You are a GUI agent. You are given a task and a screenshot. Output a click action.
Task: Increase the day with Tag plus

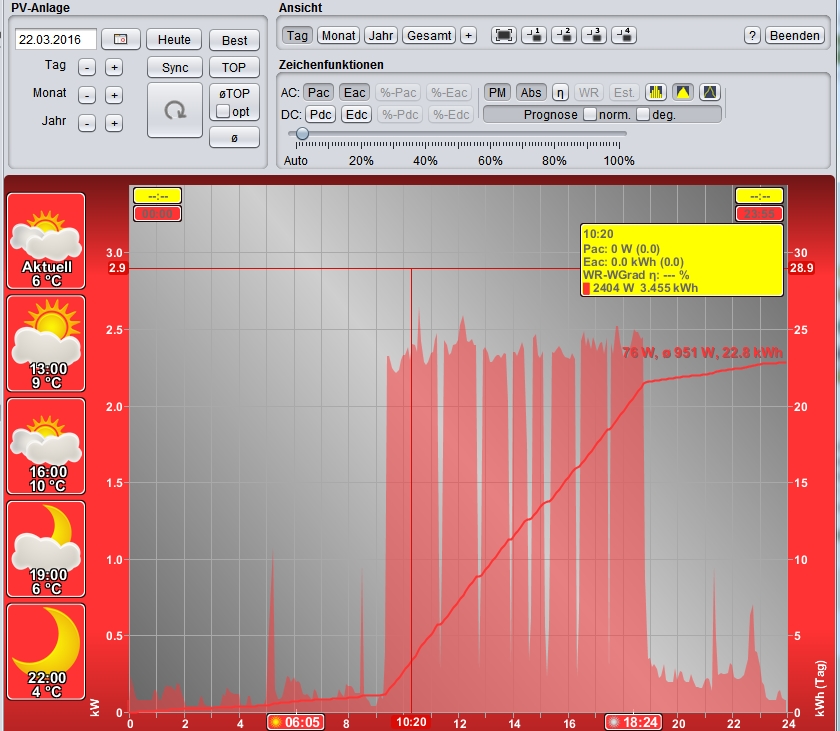coord(114,67)
